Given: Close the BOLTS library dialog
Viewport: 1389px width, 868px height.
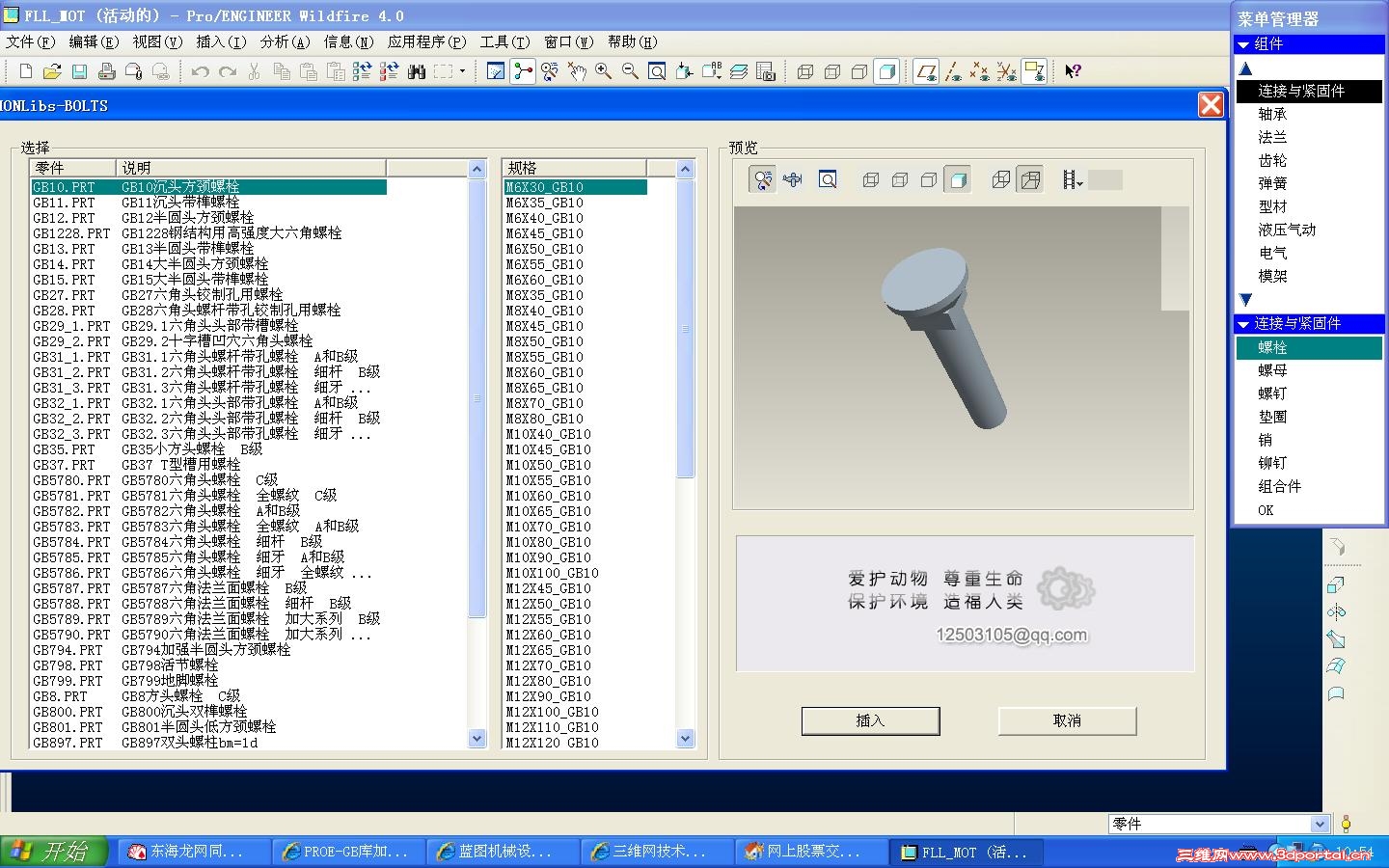Looking at the screenshot, I should pyautogui.click(x=1211, y=105).
